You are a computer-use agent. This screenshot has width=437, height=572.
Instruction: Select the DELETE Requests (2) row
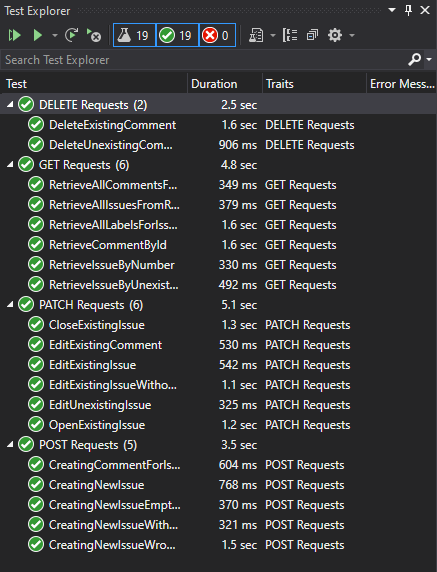click(218, 105)
